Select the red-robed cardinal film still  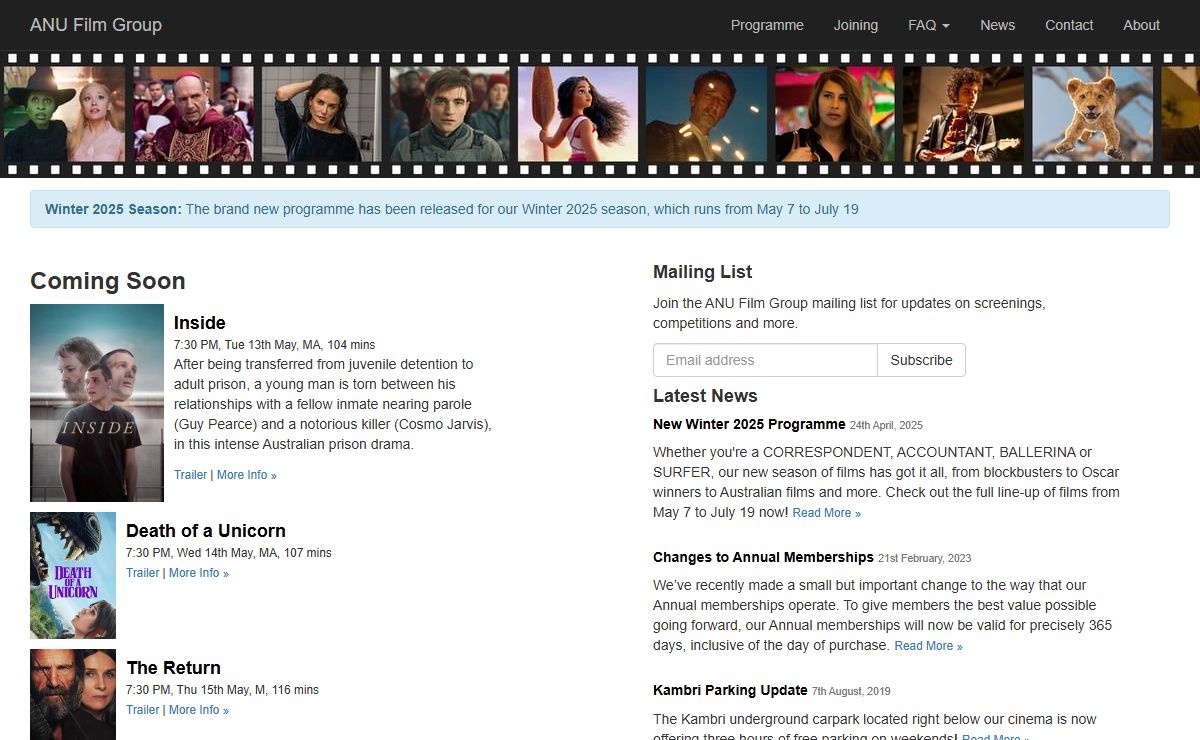[x=193, y=114]
